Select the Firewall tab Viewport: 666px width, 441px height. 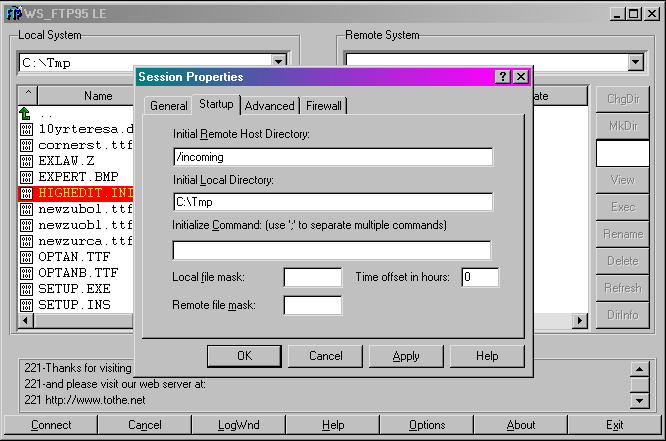click(x=324, y=106)
